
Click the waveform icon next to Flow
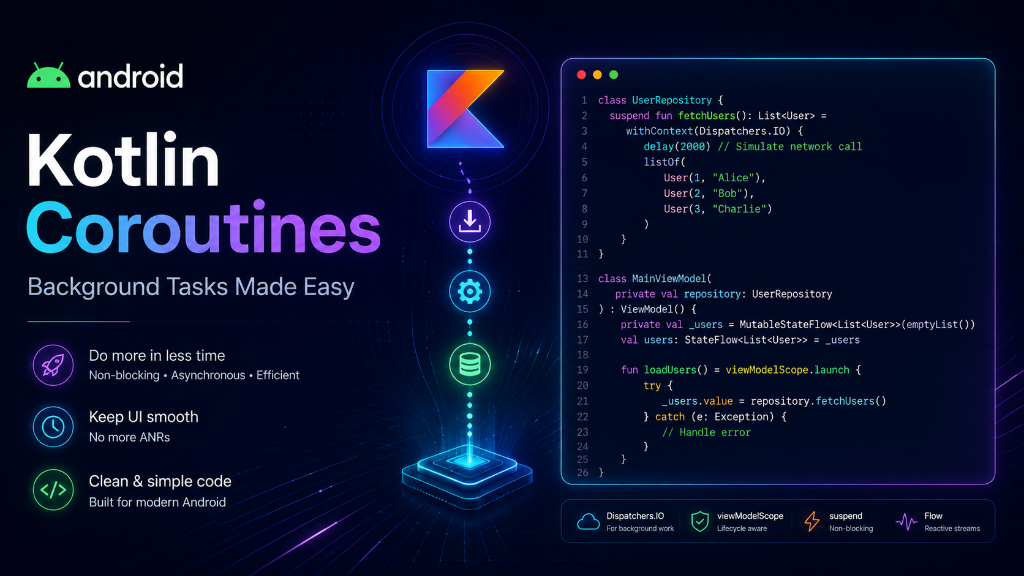pos(906,521)
